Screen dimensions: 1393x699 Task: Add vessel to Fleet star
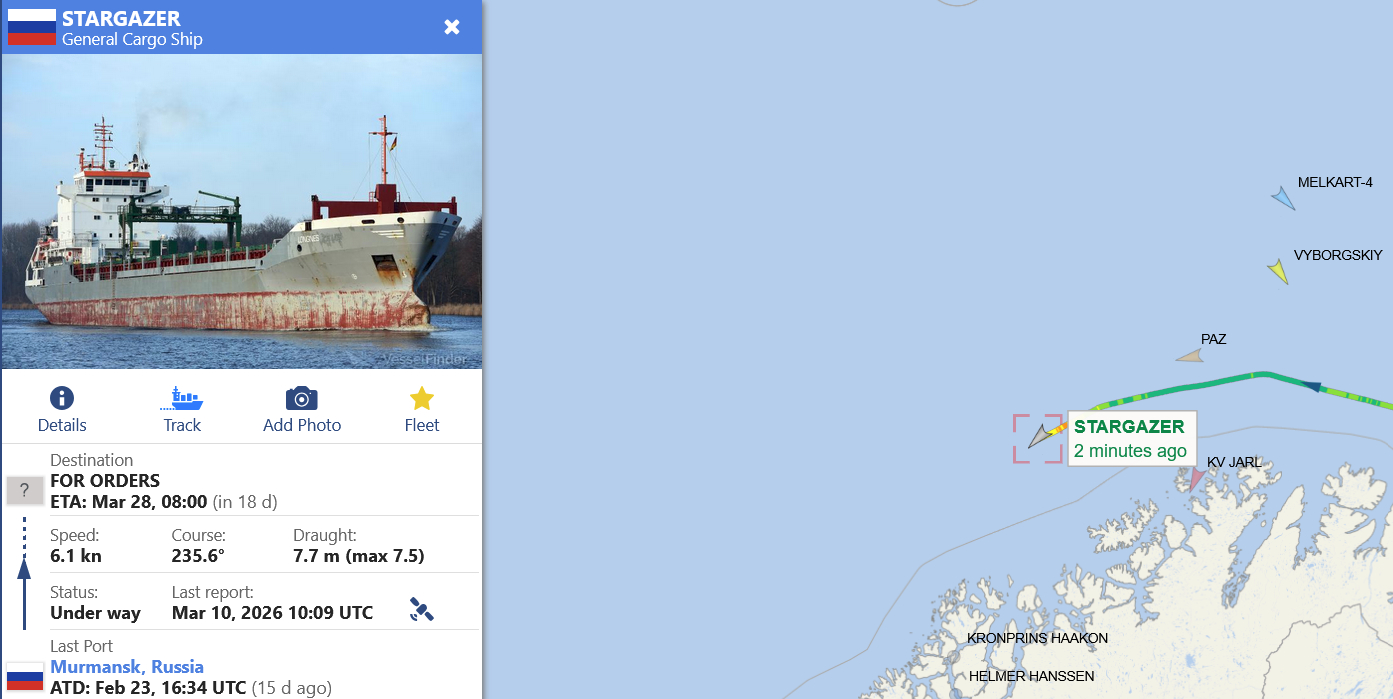point(422,398)
